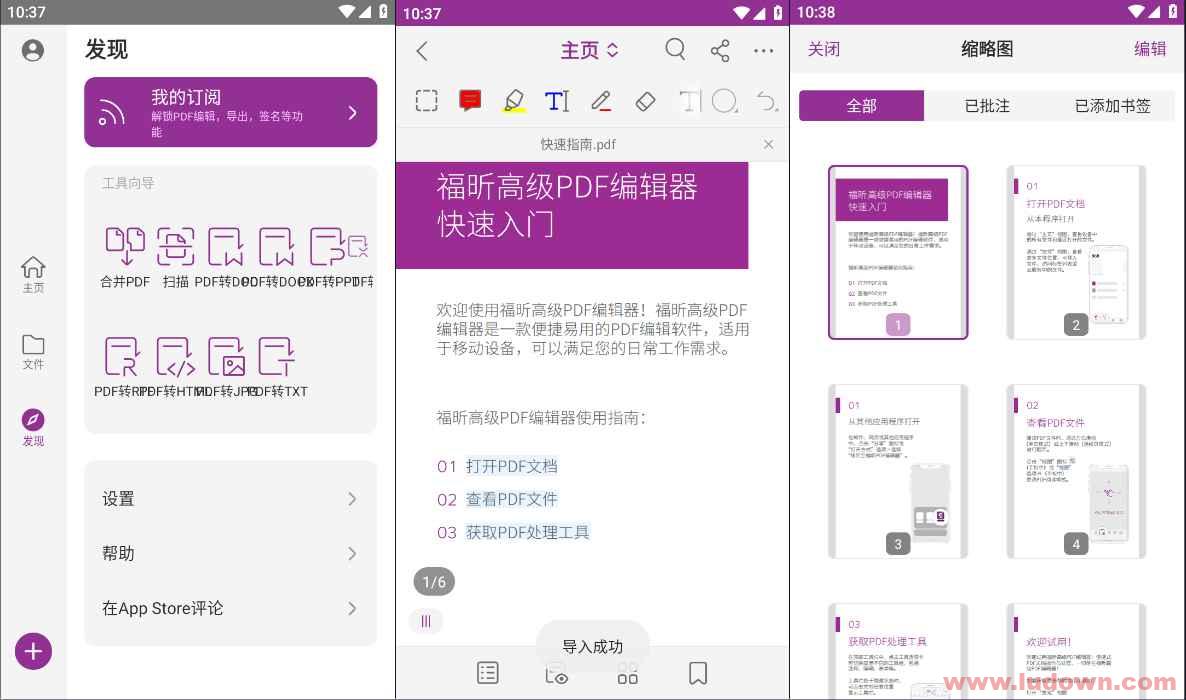Screen dimensions: 1186x700
Task: Open the user profile avatar icon
Action: [x=33, y=50]
